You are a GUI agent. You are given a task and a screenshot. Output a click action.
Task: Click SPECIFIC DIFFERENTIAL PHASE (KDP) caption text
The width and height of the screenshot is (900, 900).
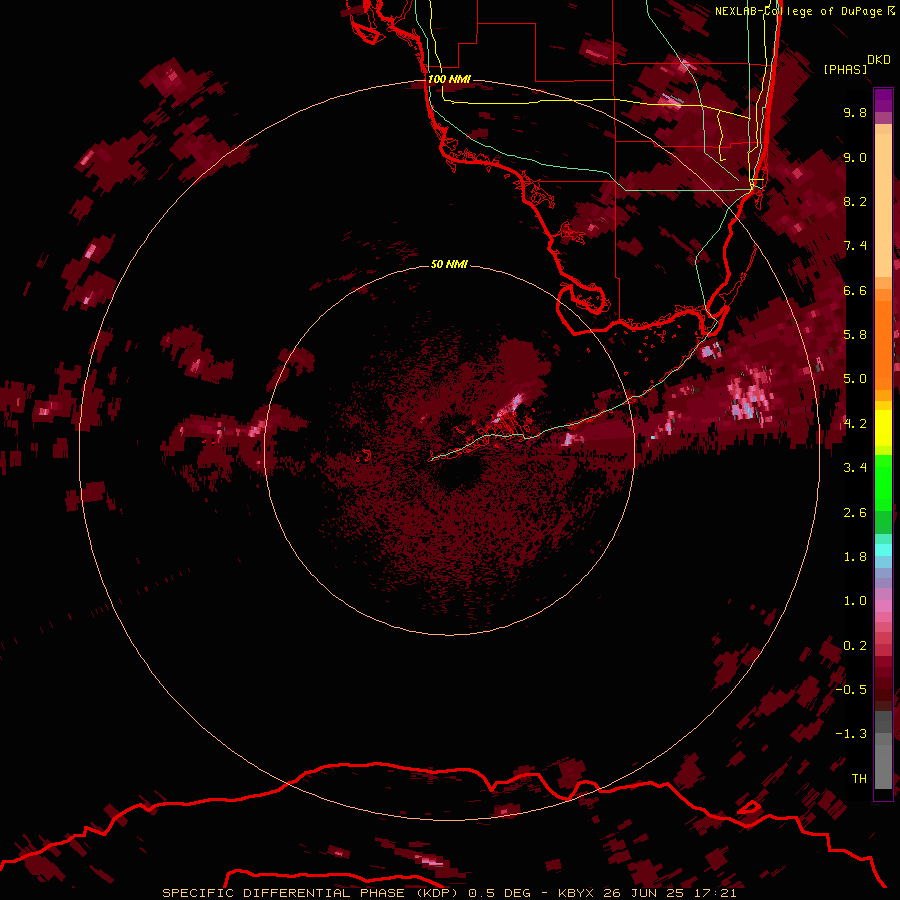point(312,893)
